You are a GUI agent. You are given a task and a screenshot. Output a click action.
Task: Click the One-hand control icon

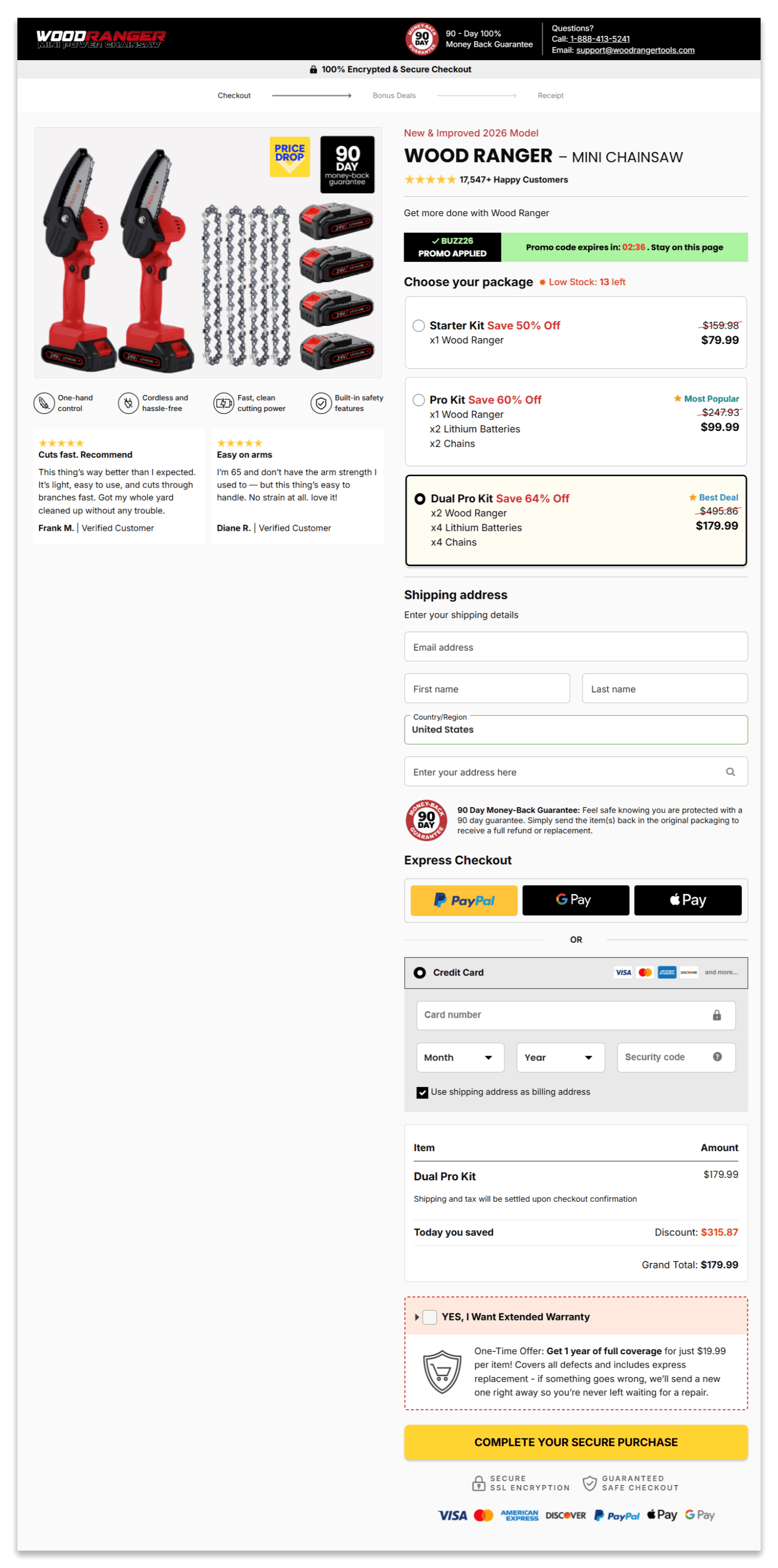pos(44,403)
